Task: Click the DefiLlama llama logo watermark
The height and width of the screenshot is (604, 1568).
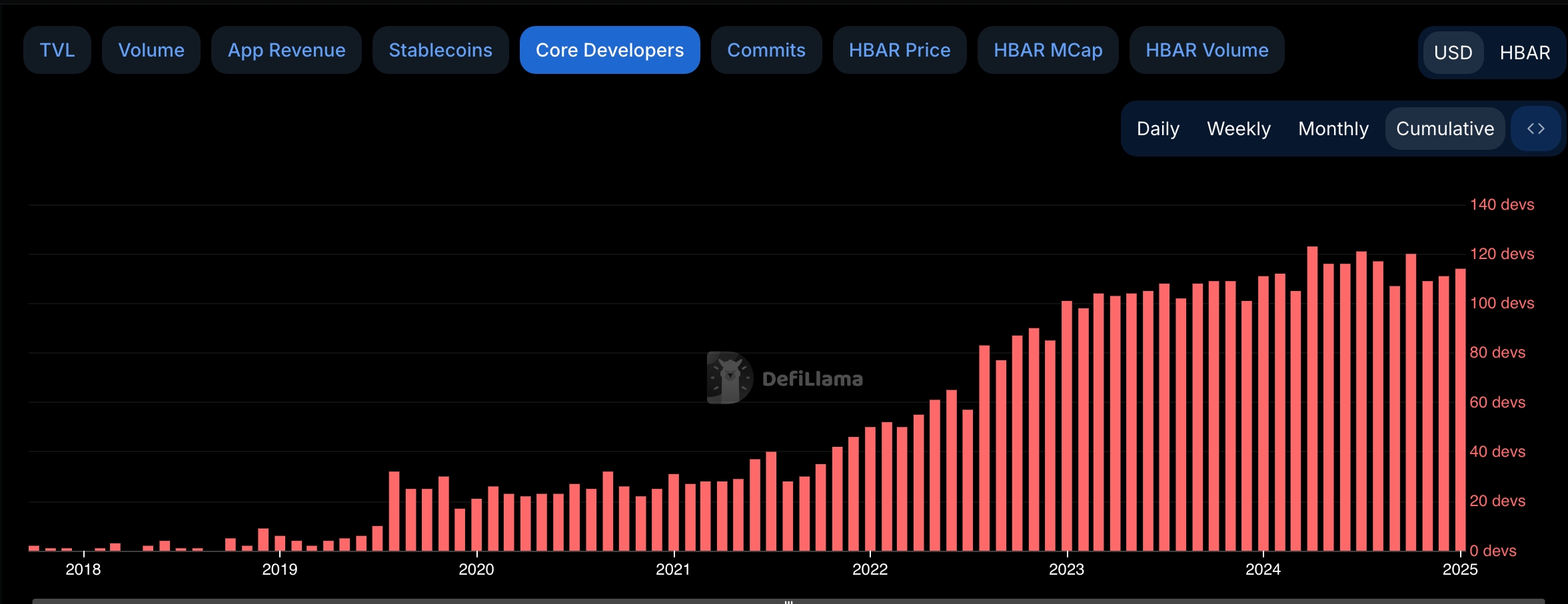Action: point(730,378)
